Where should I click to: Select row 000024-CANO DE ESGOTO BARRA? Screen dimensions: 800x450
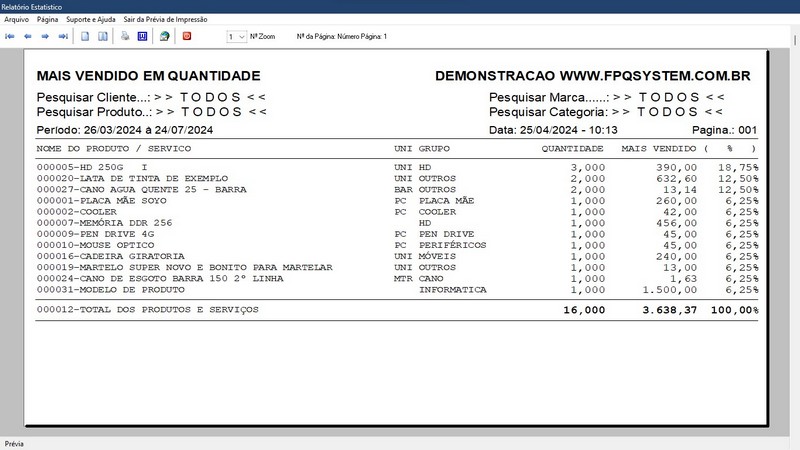[x=397, y=279]
